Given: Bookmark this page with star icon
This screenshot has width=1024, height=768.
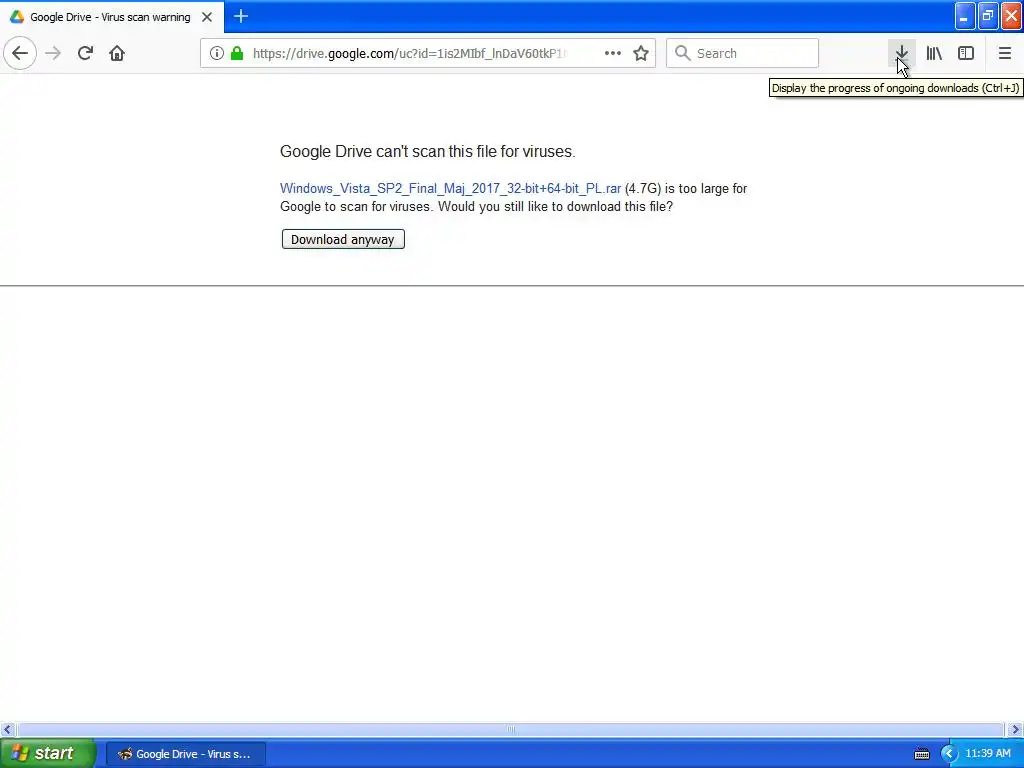Looking at the screenshot, I should click(641, 53).
